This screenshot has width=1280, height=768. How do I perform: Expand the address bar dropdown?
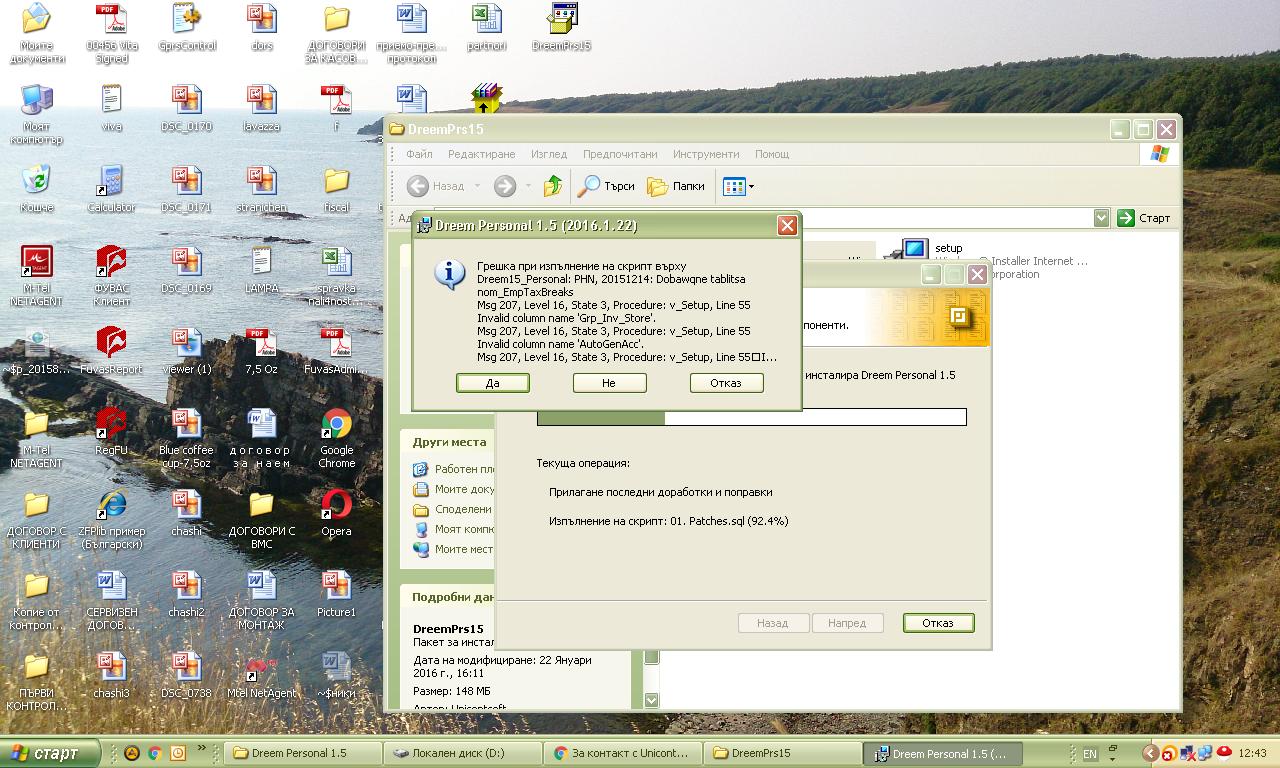(1101, 218)
